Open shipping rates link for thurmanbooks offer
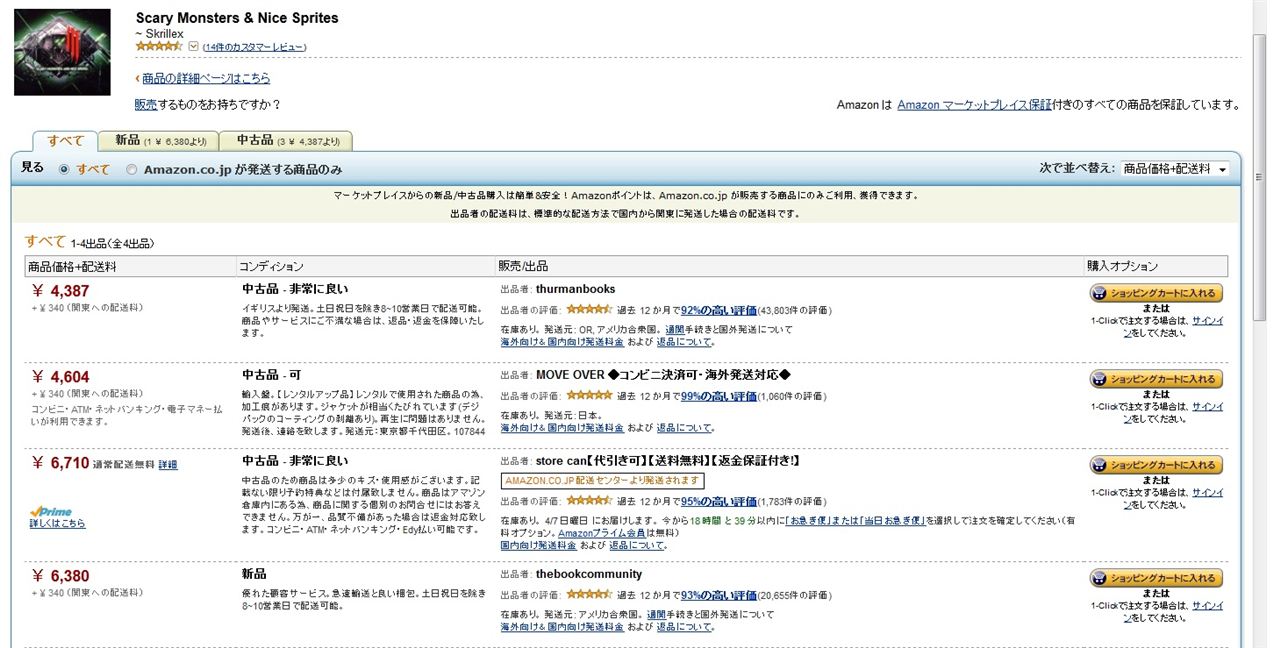Image resolution: width=1280 pixels, height=648 pixels. (x=562, y=342)
